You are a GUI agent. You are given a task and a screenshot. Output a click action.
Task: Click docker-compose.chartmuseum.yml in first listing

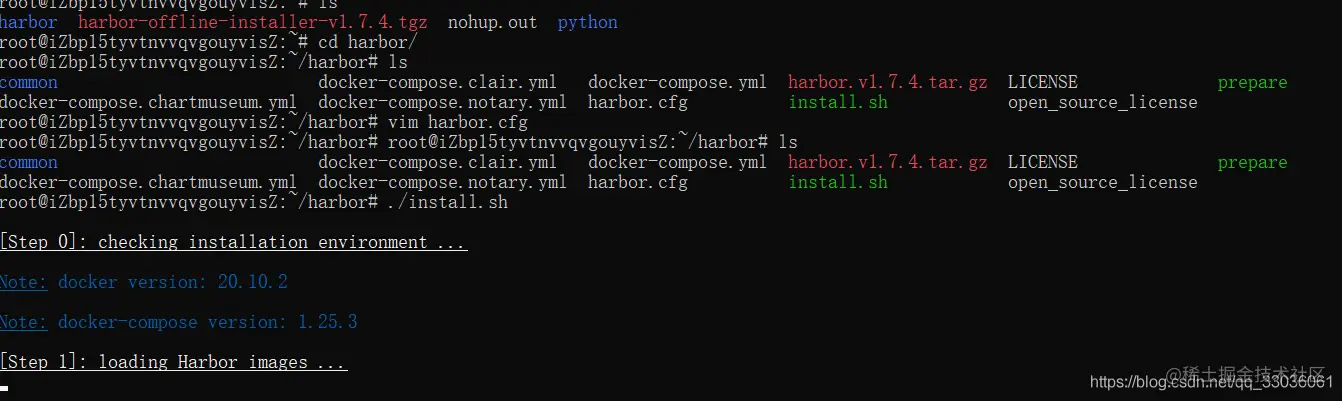pyautogui.click(x=148, y=102)
